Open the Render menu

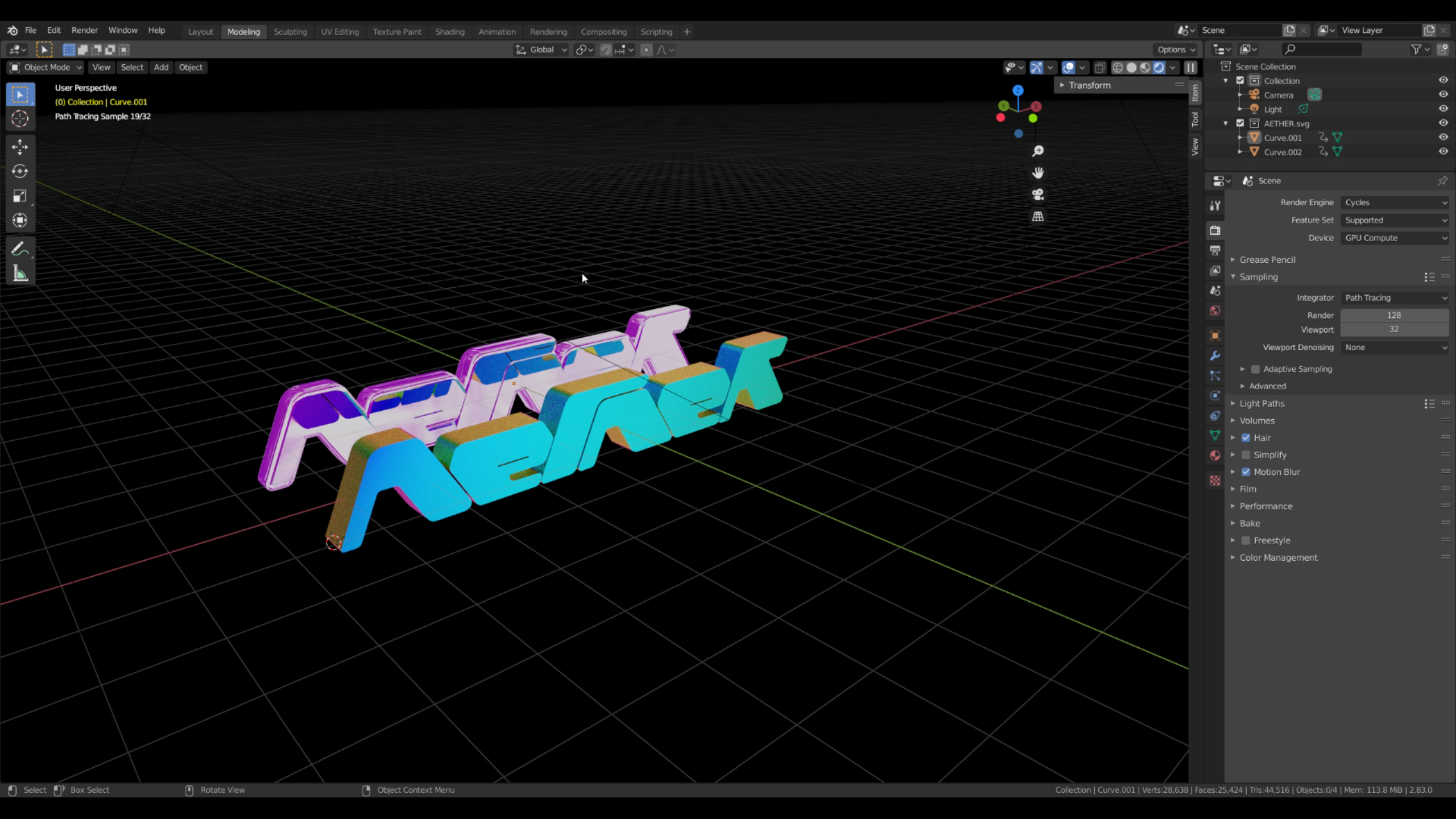[x=84, y=30]
